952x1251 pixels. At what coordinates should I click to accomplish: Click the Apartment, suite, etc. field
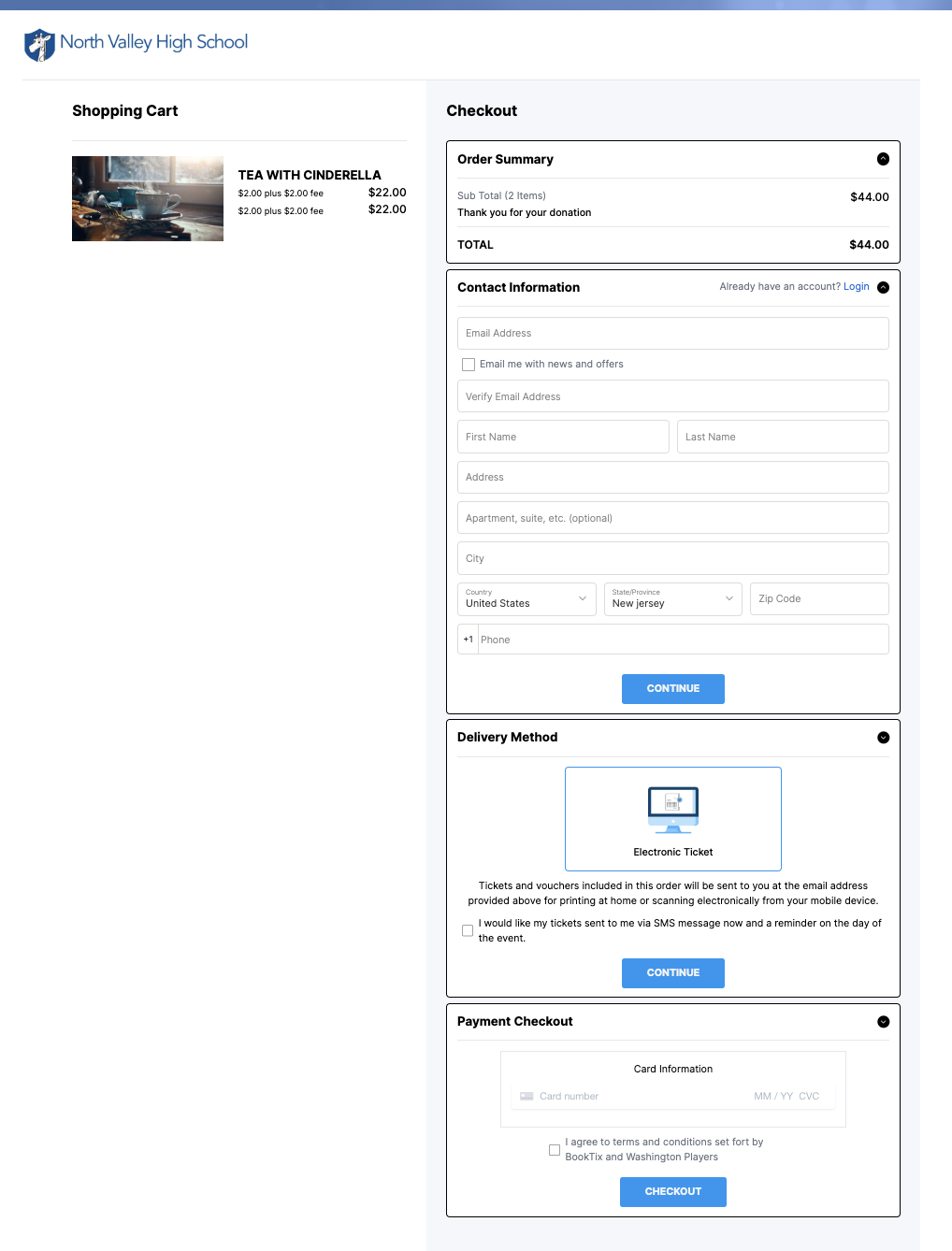(673, 518)
